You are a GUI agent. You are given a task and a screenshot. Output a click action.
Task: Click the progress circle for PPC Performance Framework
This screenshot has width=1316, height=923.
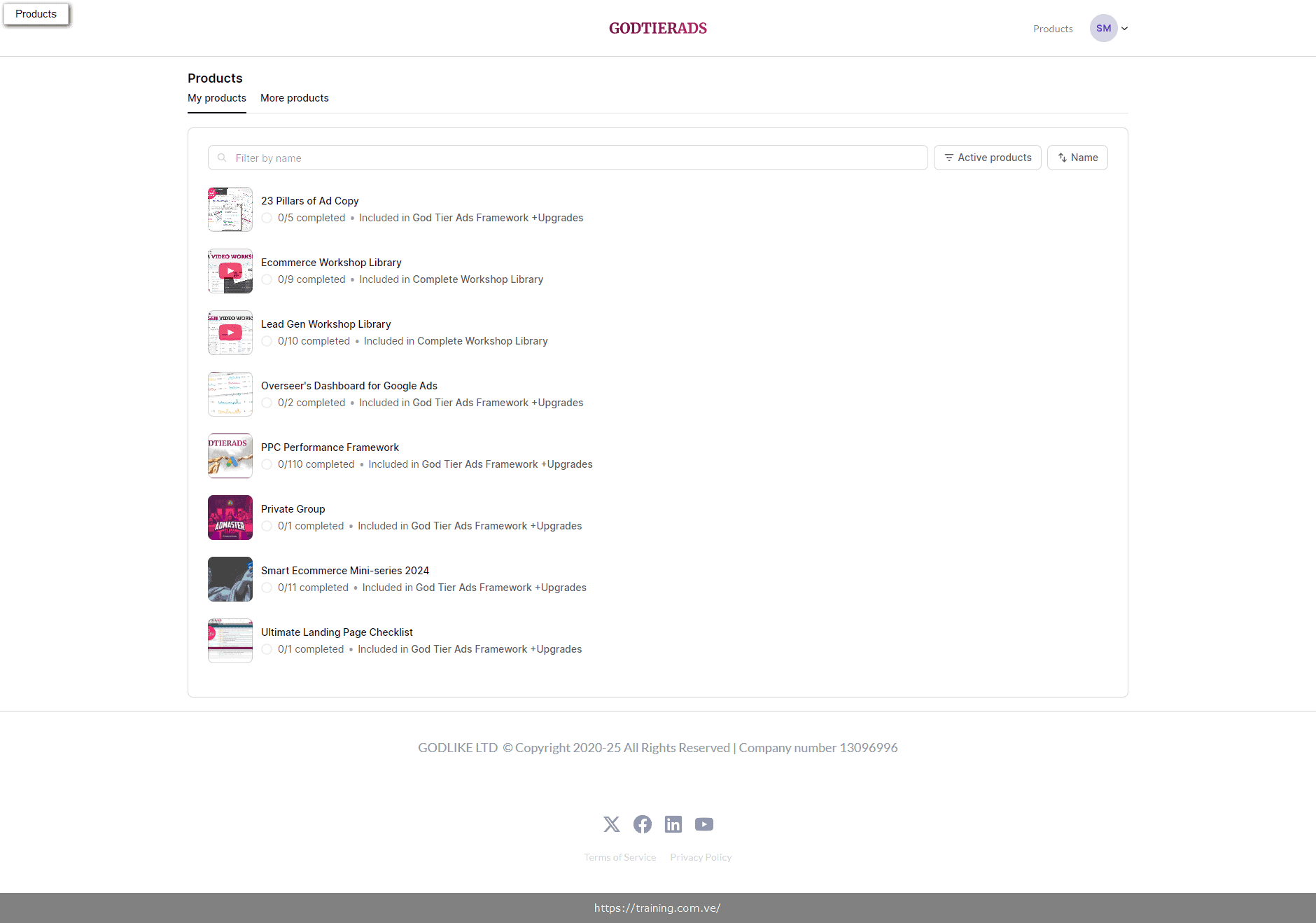[267, 464]
